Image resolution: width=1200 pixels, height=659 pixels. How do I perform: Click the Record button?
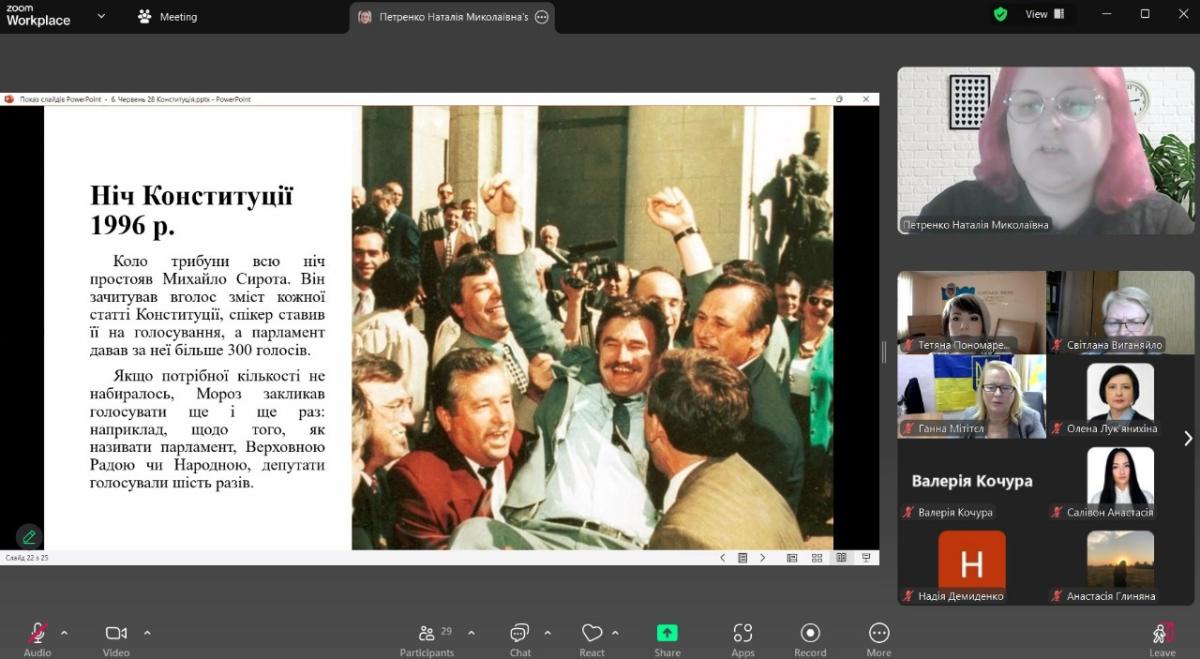click(x=810, y=634)
